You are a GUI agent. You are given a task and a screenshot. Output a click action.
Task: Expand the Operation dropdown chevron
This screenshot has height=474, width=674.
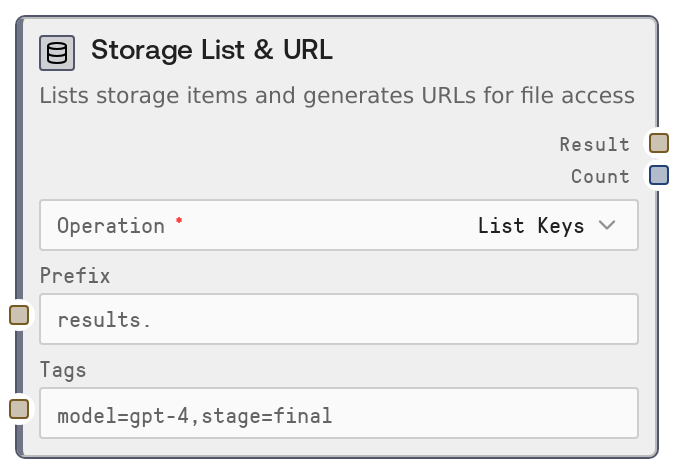607,225
